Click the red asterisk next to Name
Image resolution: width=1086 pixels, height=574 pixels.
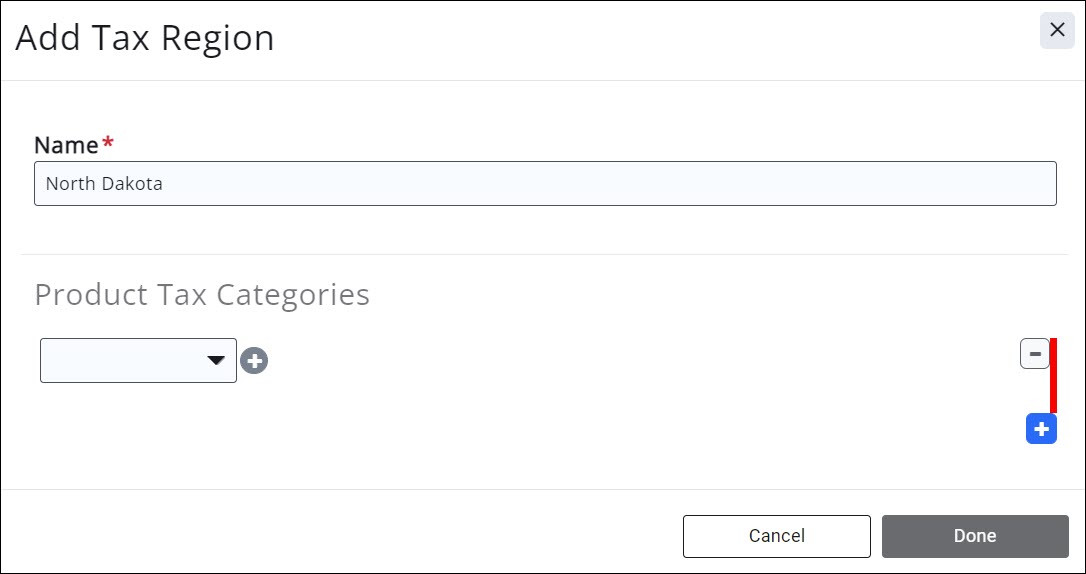tap(108, 144)
